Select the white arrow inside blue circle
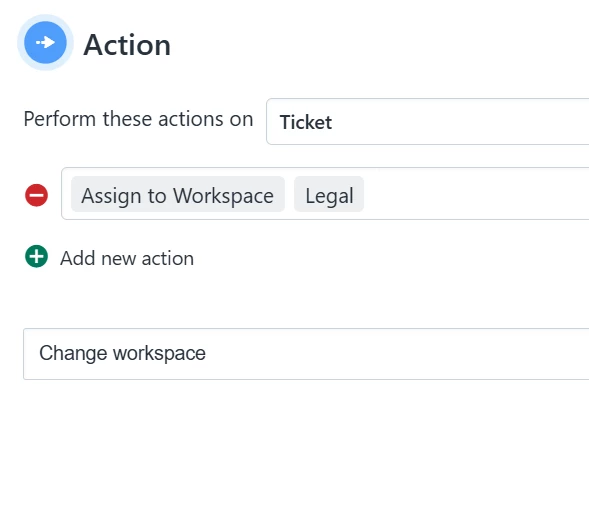This screenshot has height=507, width=589. pos(45,42)
